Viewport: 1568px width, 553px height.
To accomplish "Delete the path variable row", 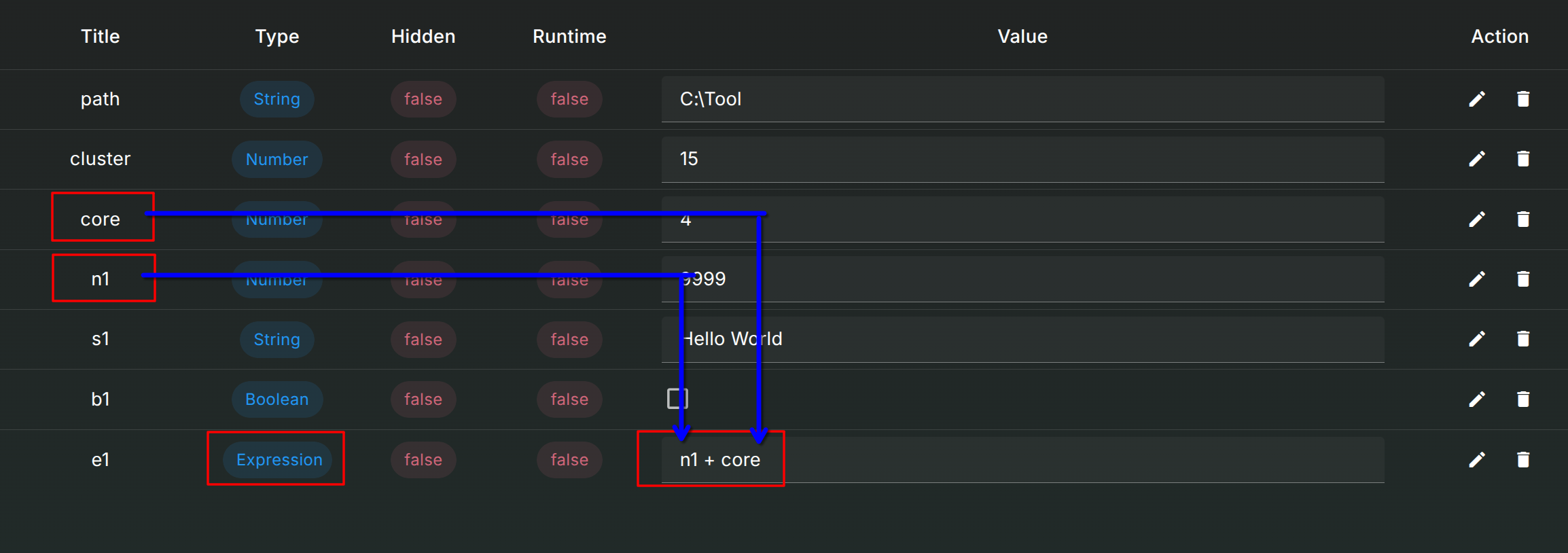I will (x=1523, y=99).
